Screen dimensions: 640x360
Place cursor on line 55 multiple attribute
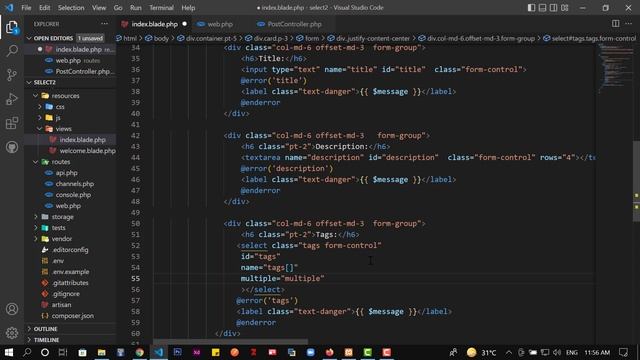(282, 278)
